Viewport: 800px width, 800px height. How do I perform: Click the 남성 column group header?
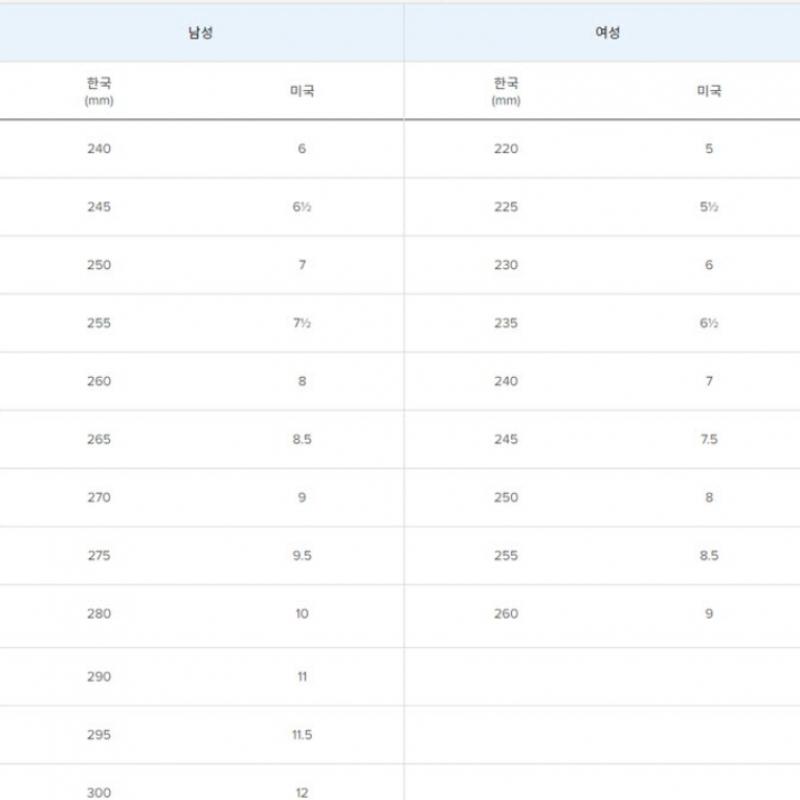tap(201, 33)
